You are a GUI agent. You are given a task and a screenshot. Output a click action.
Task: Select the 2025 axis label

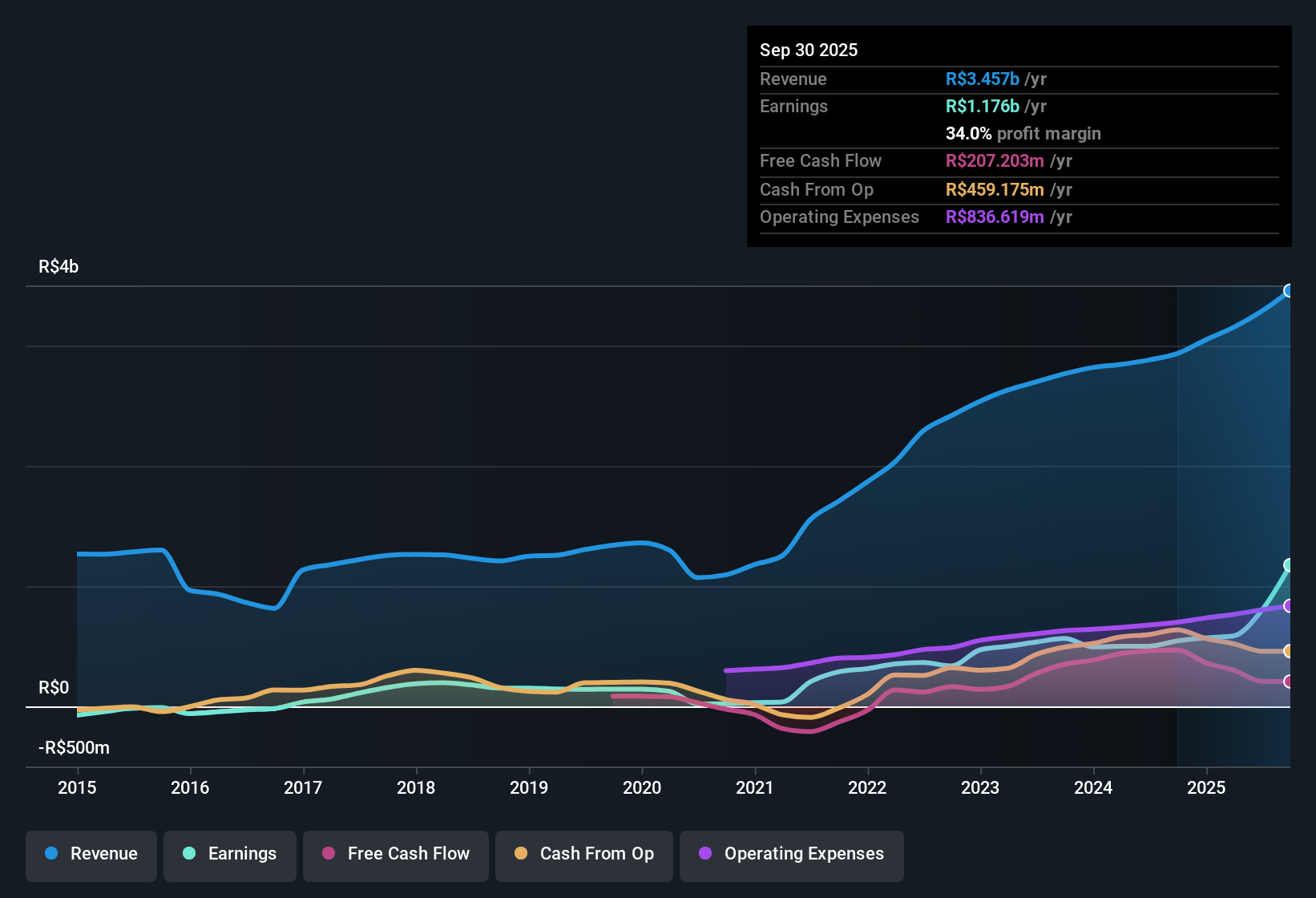pos(1207,788)
